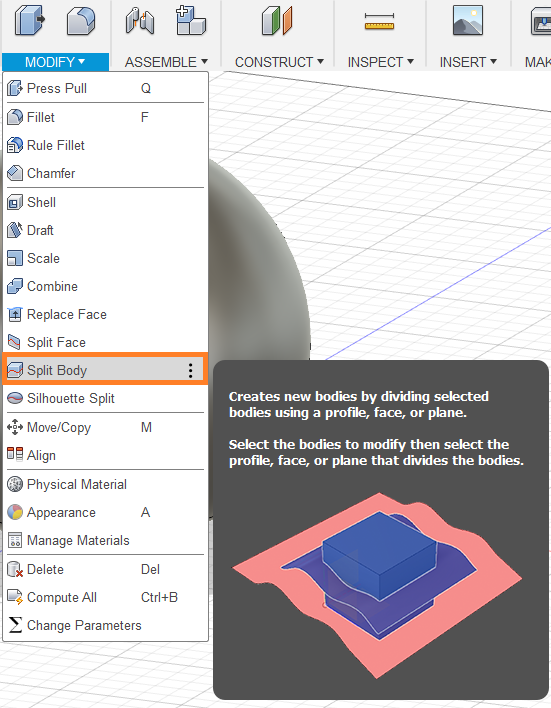
Task: Click Split Body tooltip preview image
Action: coord(378,586)
